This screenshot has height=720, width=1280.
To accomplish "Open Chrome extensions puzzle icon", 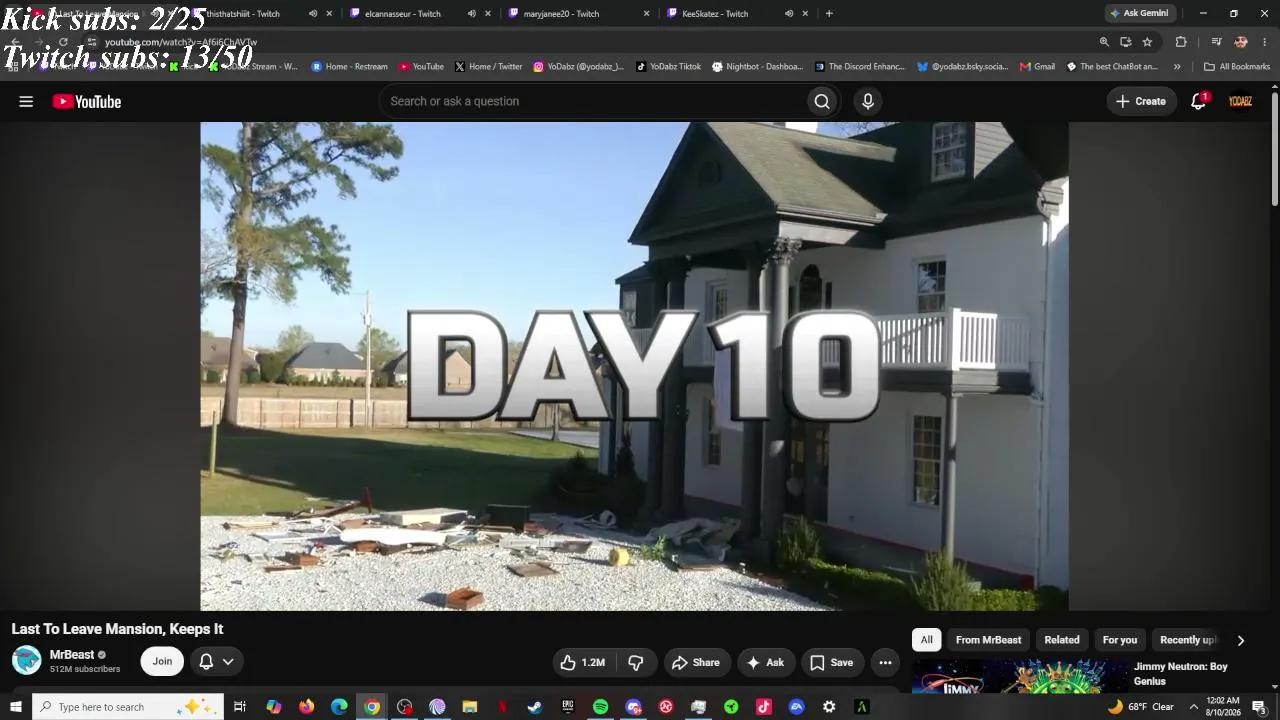I will coord(1181,42).
